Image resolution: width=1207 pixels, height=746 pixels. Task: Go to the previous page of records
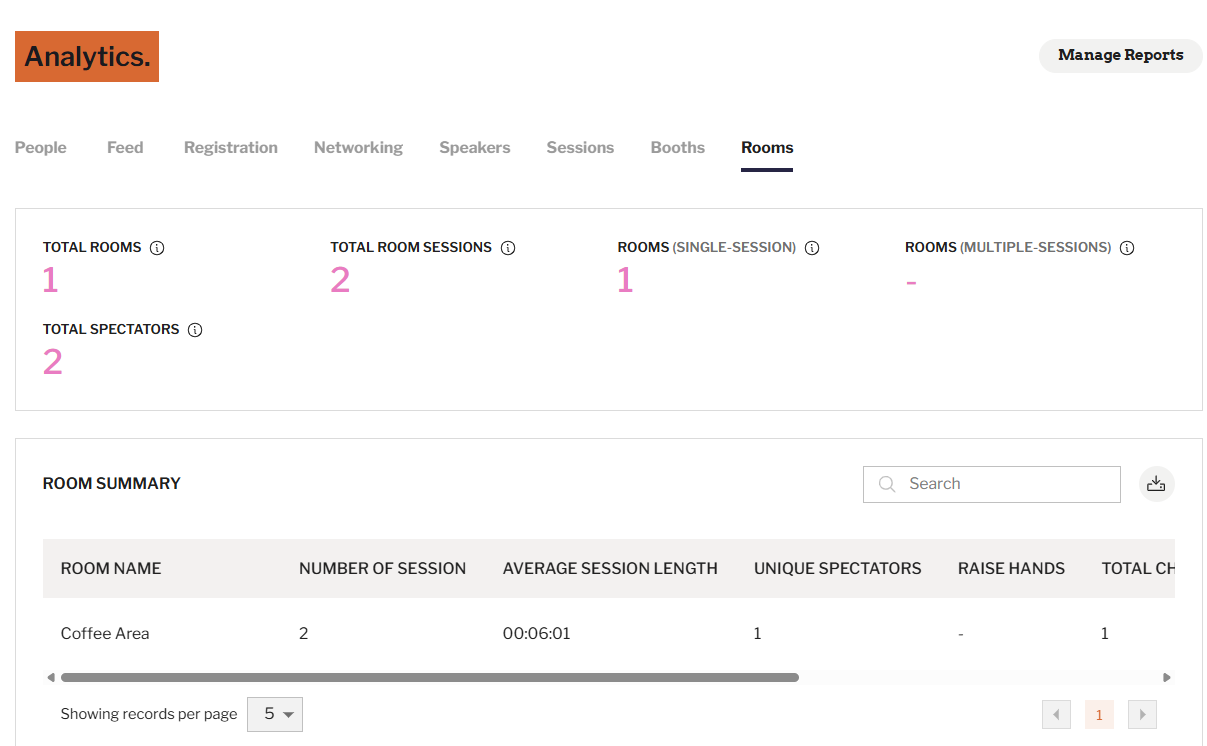point(1056,715)
